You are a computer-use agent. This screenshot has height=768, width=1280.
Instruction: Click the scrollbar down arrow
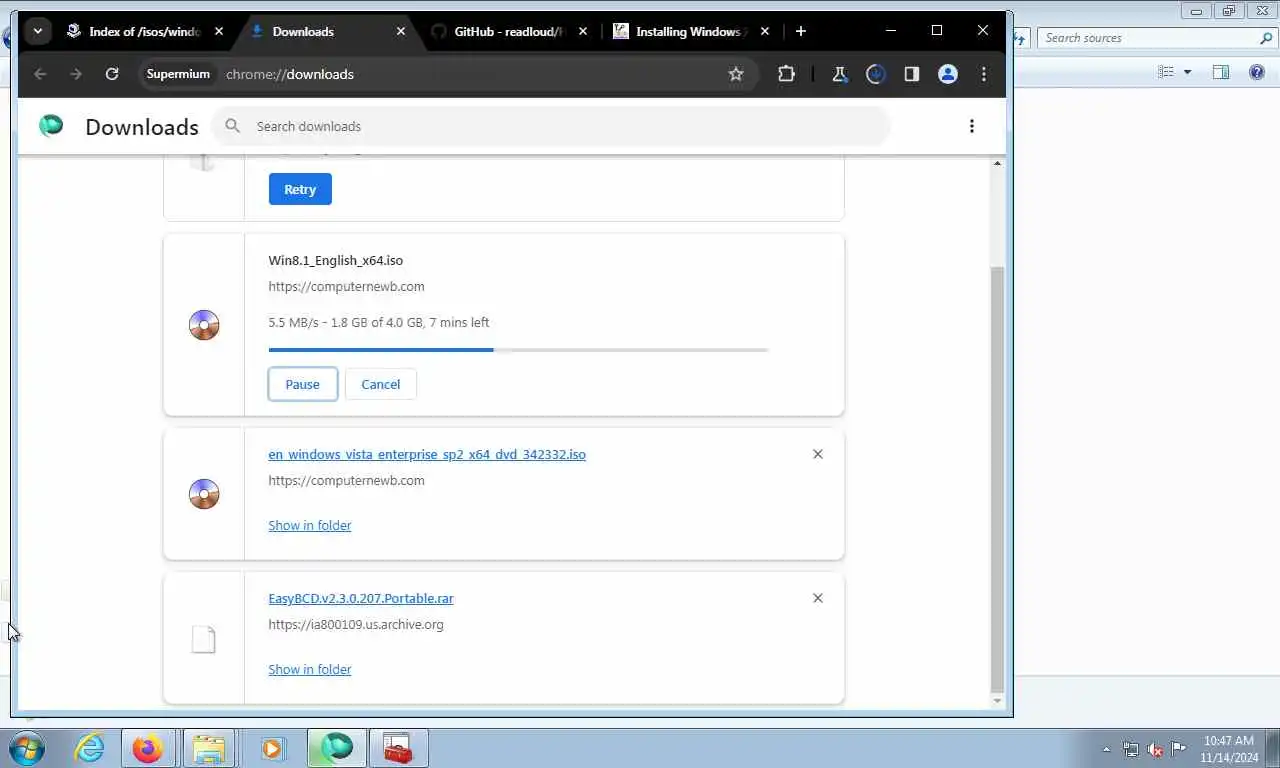point(997,701)
